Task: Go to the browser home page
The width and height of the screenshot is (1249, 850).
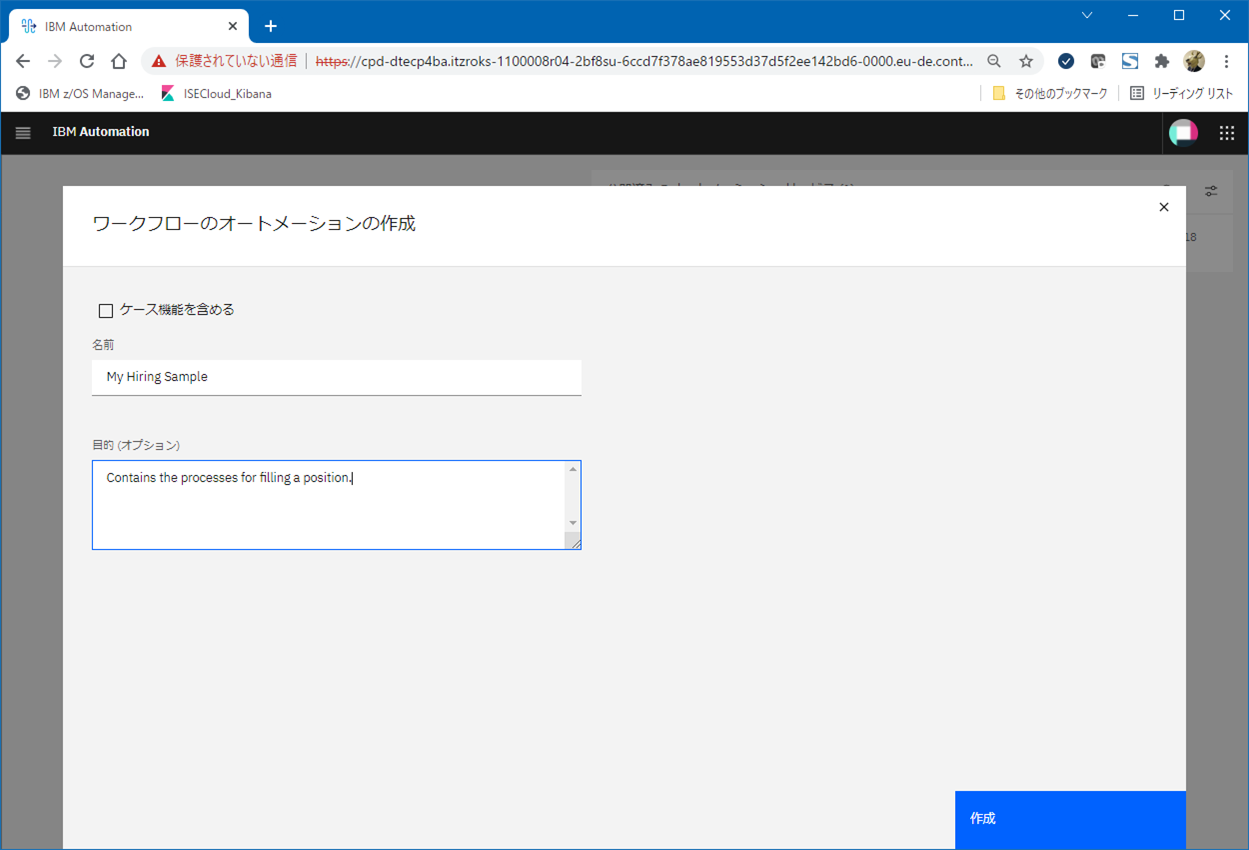Action: pos(118,61)
